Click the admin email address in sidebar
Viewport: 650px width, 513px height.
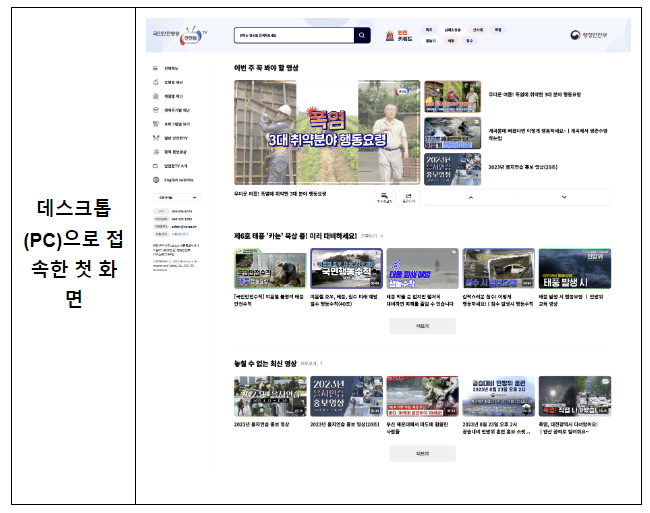tap(184, 227)
